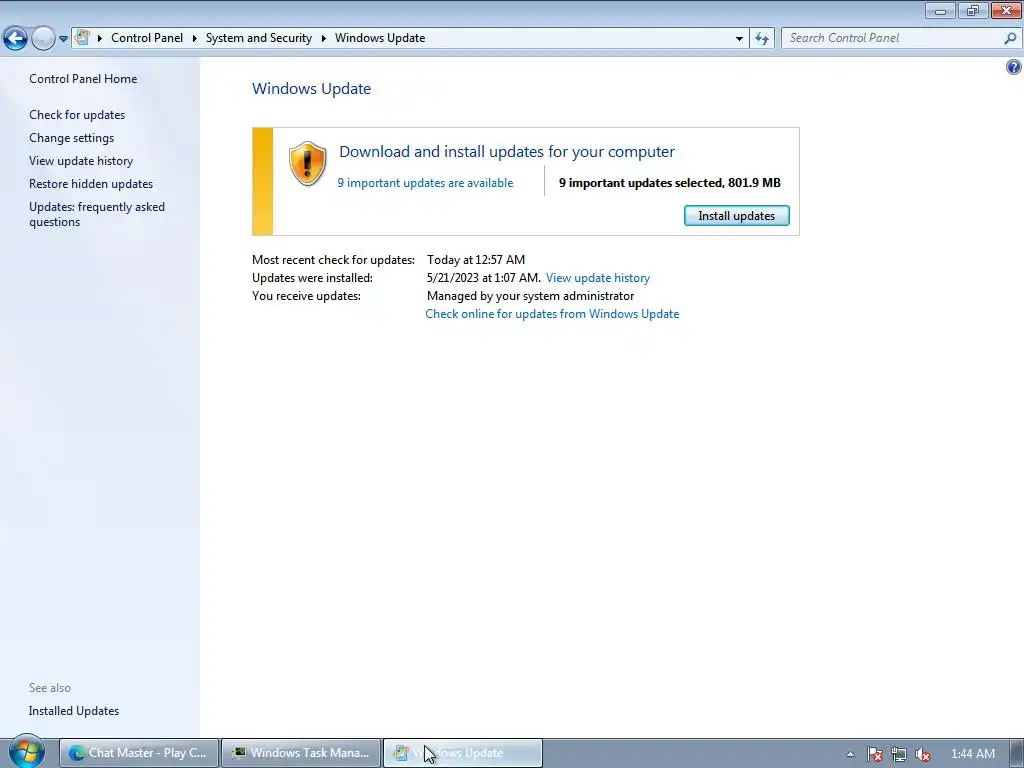Open Help via the blue question mark
Screen dimensions: 1024x768
1014,67
